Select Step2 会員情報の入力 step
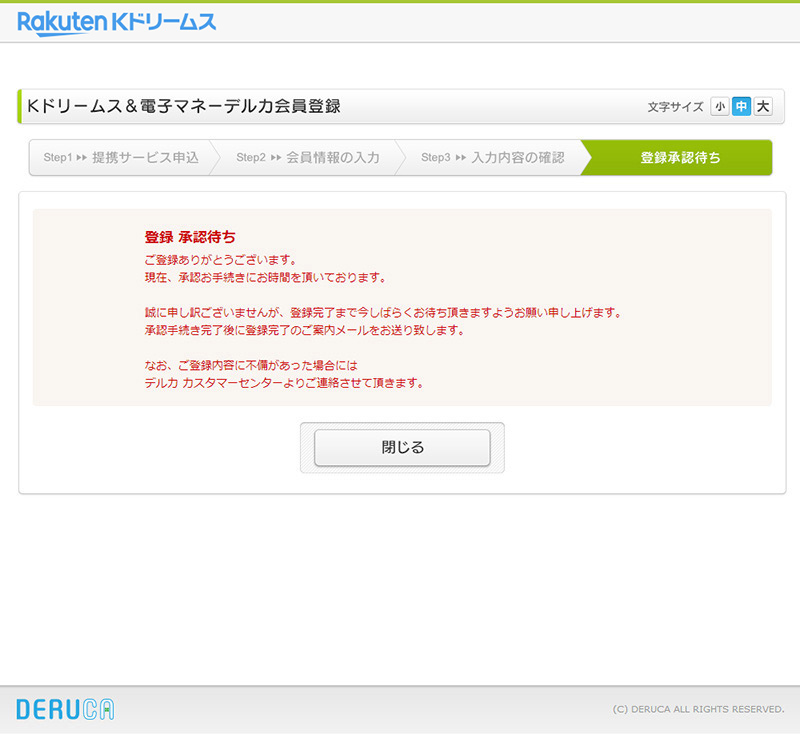Image resolution: width=800 pixels, height=734 pixels. click(308, 158)
